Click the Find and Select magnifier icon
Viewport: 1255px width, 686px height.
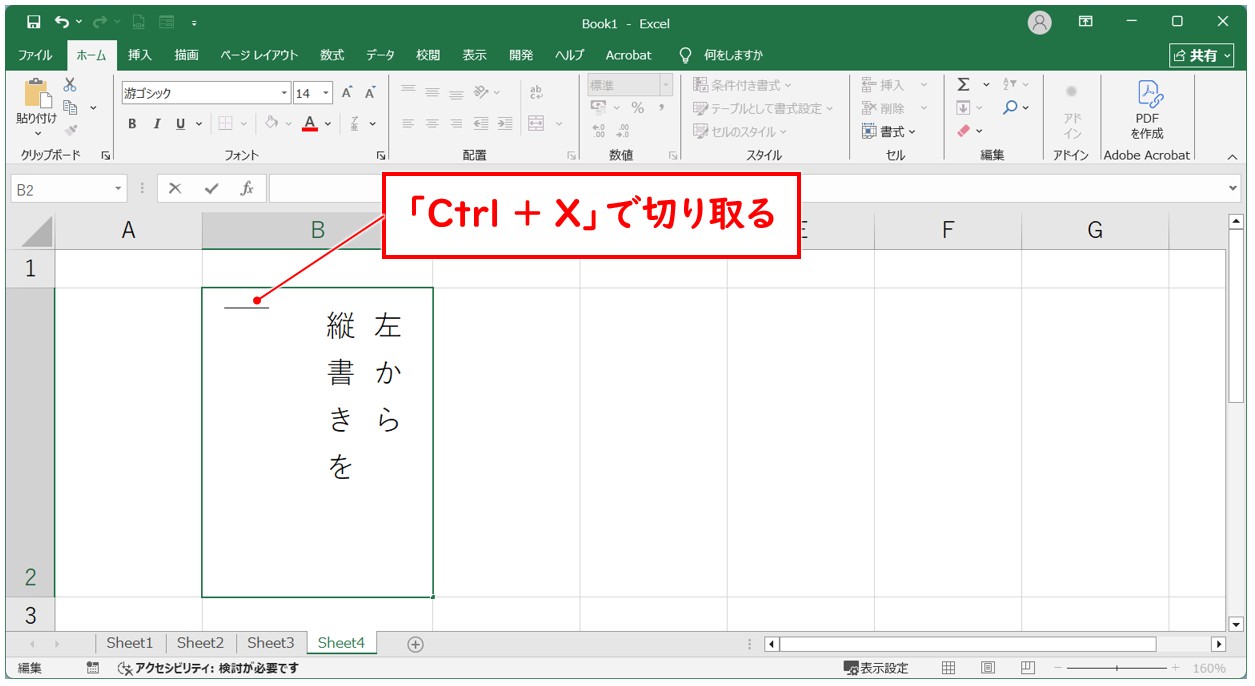(1011, 107)
